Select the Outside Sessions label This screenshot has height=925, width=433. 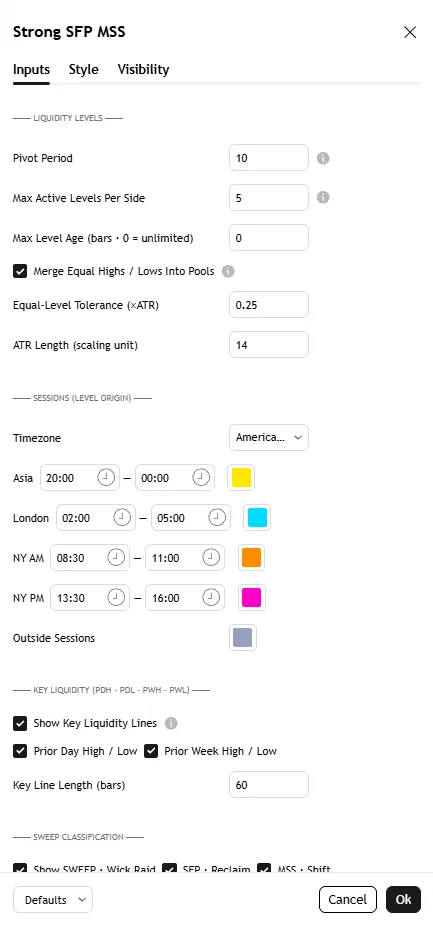[x=54, y=638]
